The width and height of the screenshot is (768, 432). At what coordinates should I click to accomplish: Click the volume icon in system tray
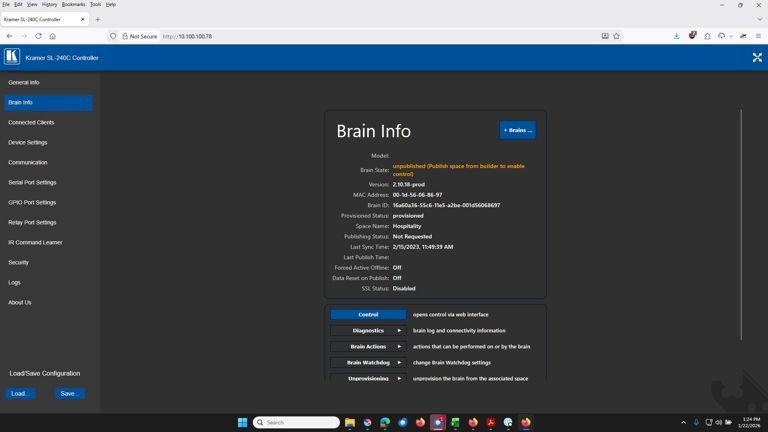(x=719, y=422)
